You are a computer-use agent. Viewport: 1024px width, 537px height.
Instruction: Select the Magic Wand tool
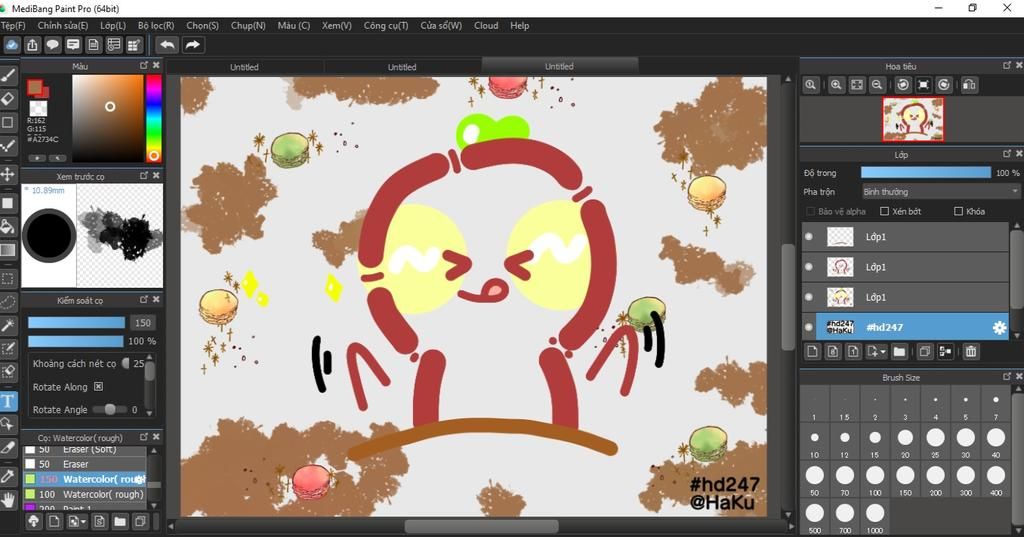8,325
